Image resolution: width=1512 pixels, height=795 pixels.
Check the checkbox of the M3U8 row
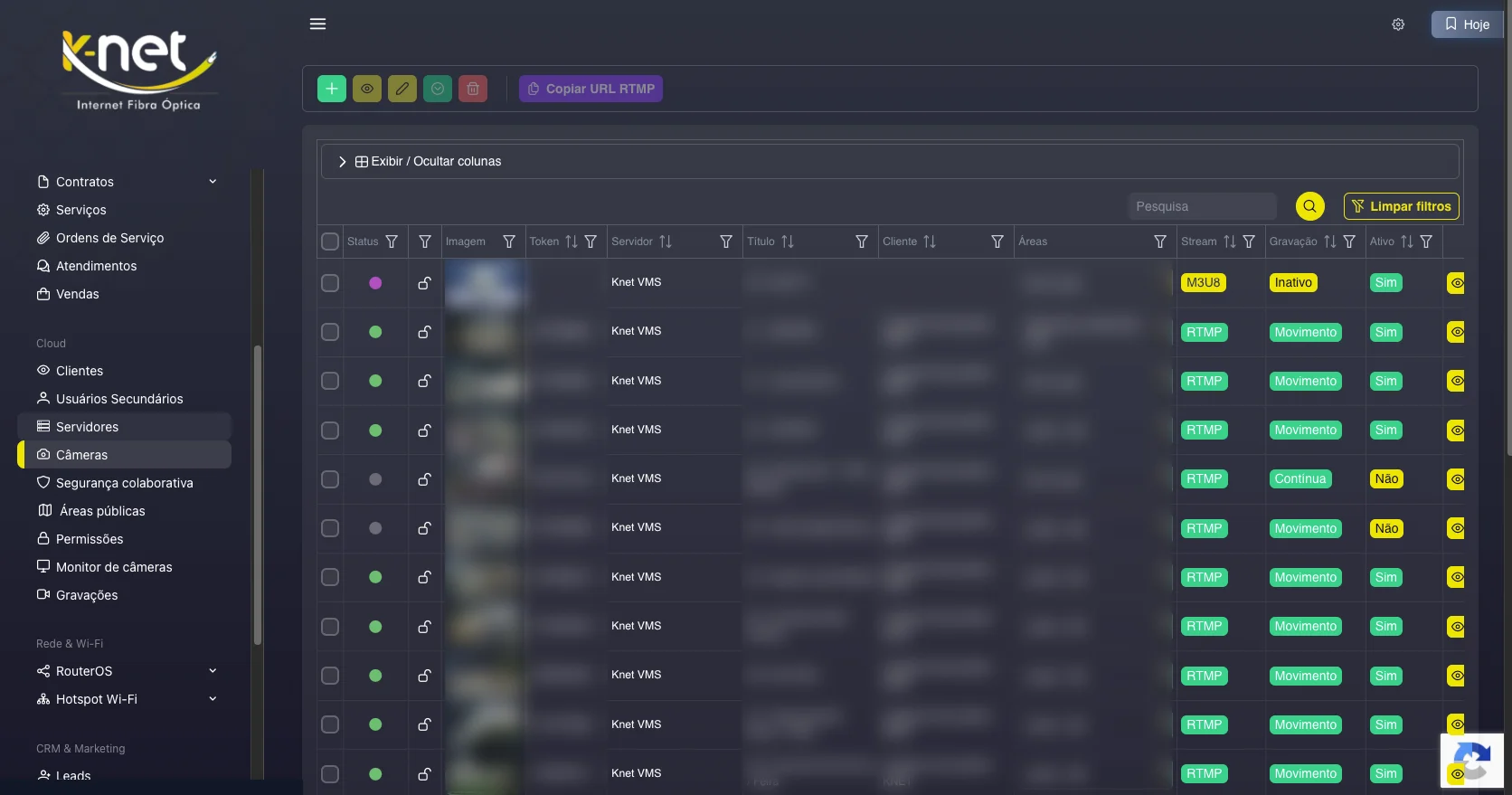click(x=330, y=283)
